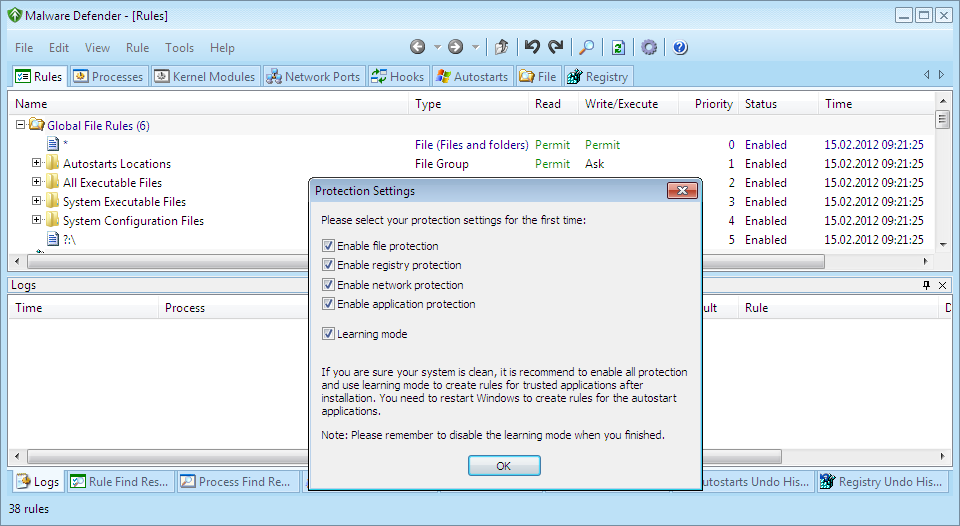This screenshot has height=526, width=960.
Task: Expand the All Executable Files group
Action: [36, 182]
